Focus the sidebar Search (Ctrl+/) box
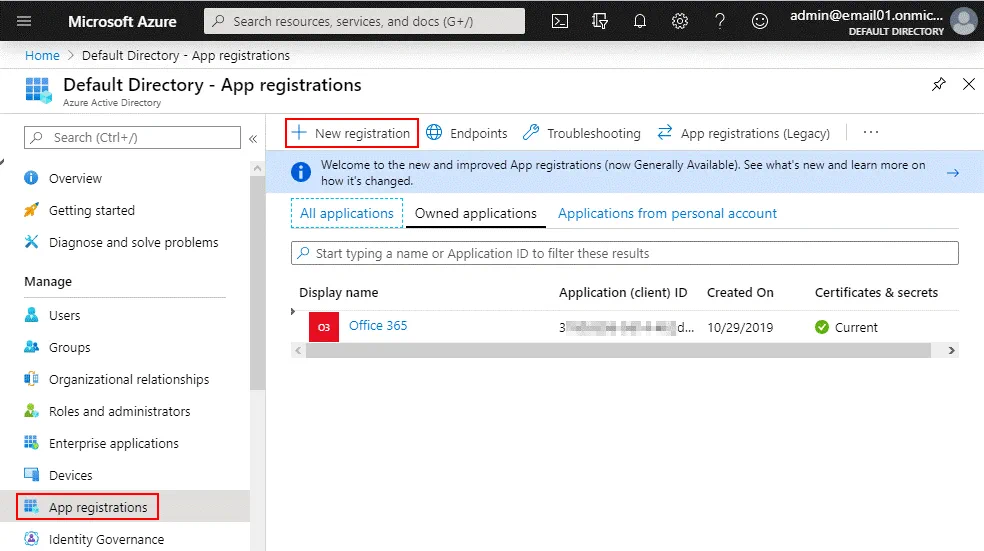Image resolution: width=984 pixels, height=551 pixels. coord(132,137)
